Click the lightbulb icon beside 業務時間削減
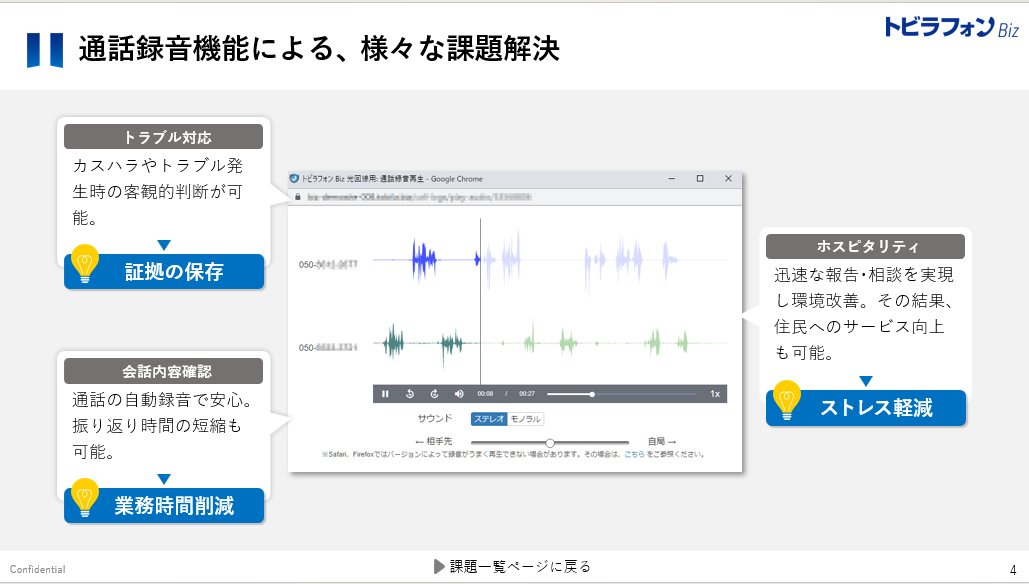This screenshot has width=1029, height=584. click(x=86, y=499)
